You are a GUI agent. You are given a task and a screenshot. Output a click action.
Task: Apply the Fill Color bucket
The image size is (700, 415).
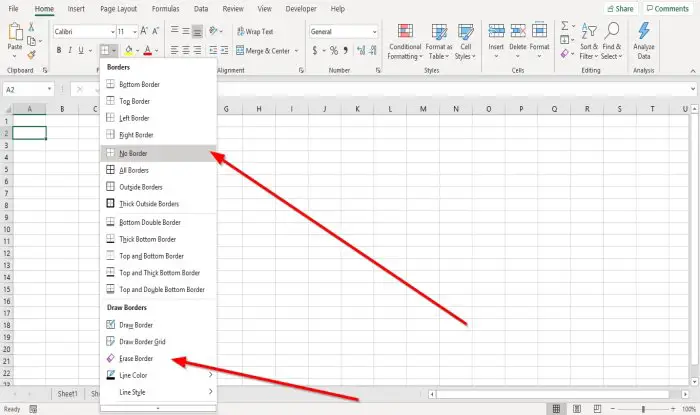coord(129,50)
